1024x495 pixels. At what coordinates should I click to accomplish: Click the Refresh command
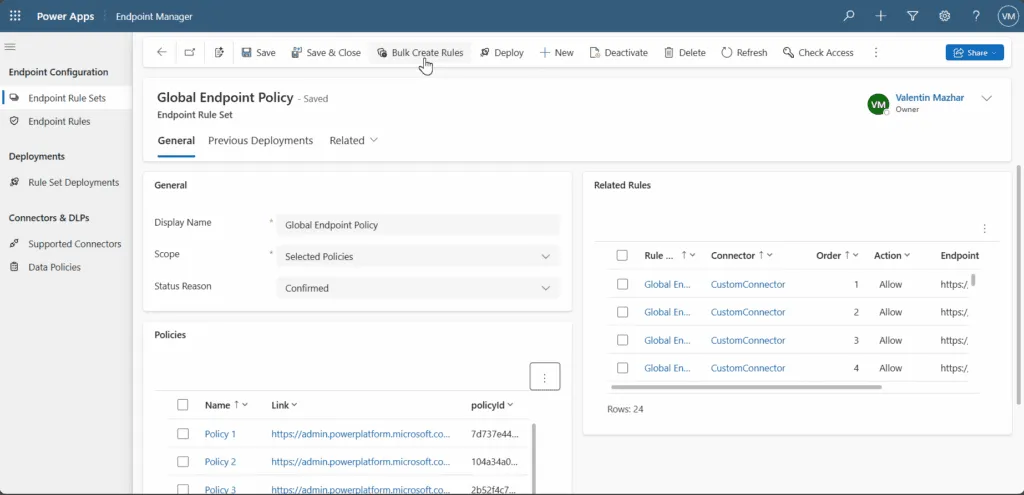[744, 53]
